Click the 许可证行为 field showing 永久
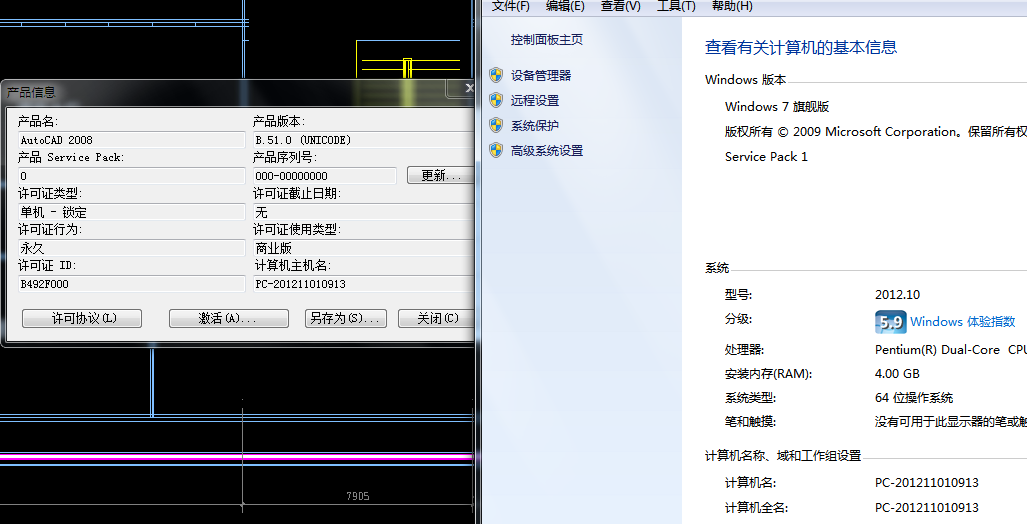 point(132,248)
